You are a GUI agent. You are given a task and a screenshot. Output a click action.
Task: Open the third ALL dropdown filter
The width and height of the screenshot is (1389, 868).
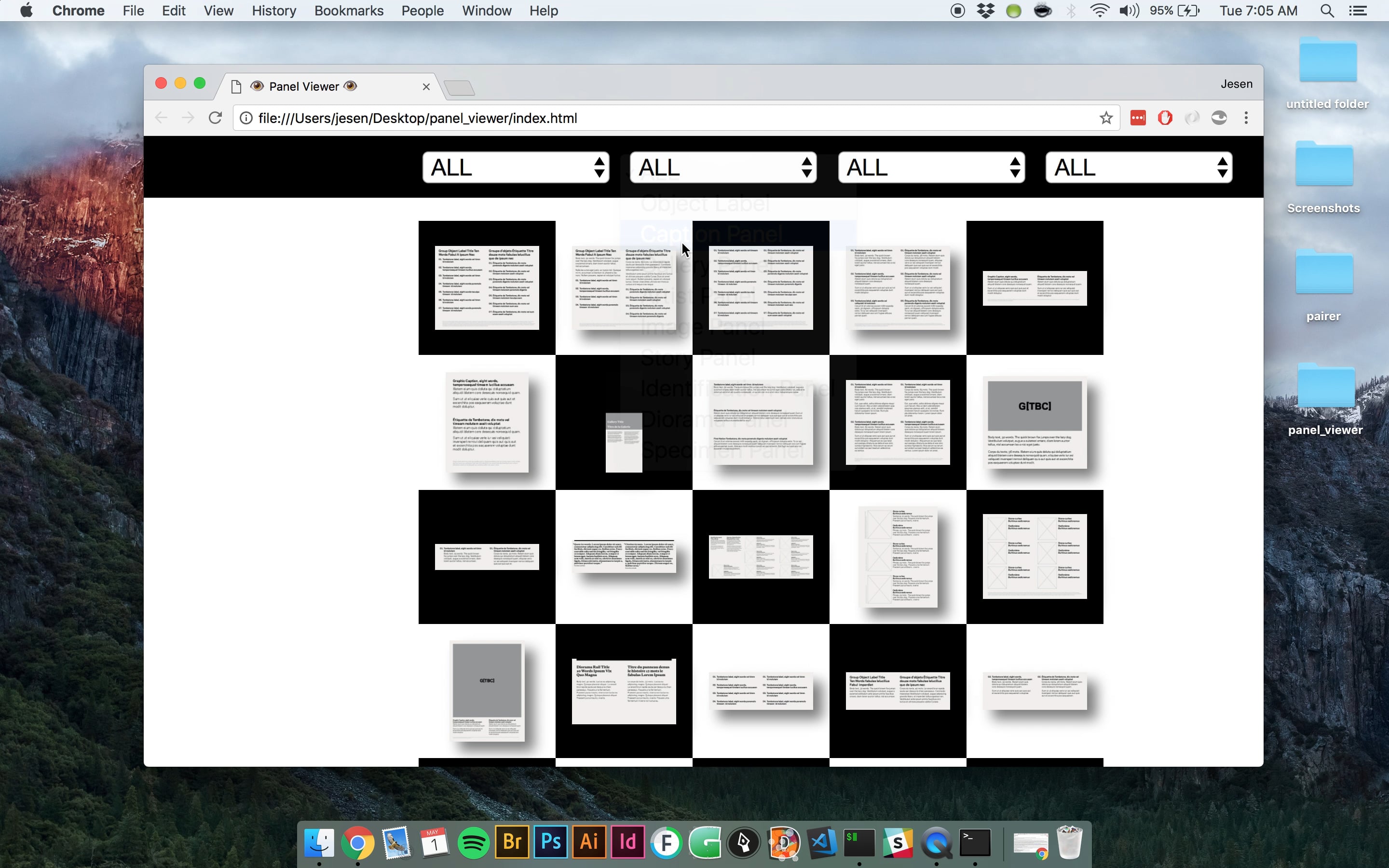tap(931, 168)
